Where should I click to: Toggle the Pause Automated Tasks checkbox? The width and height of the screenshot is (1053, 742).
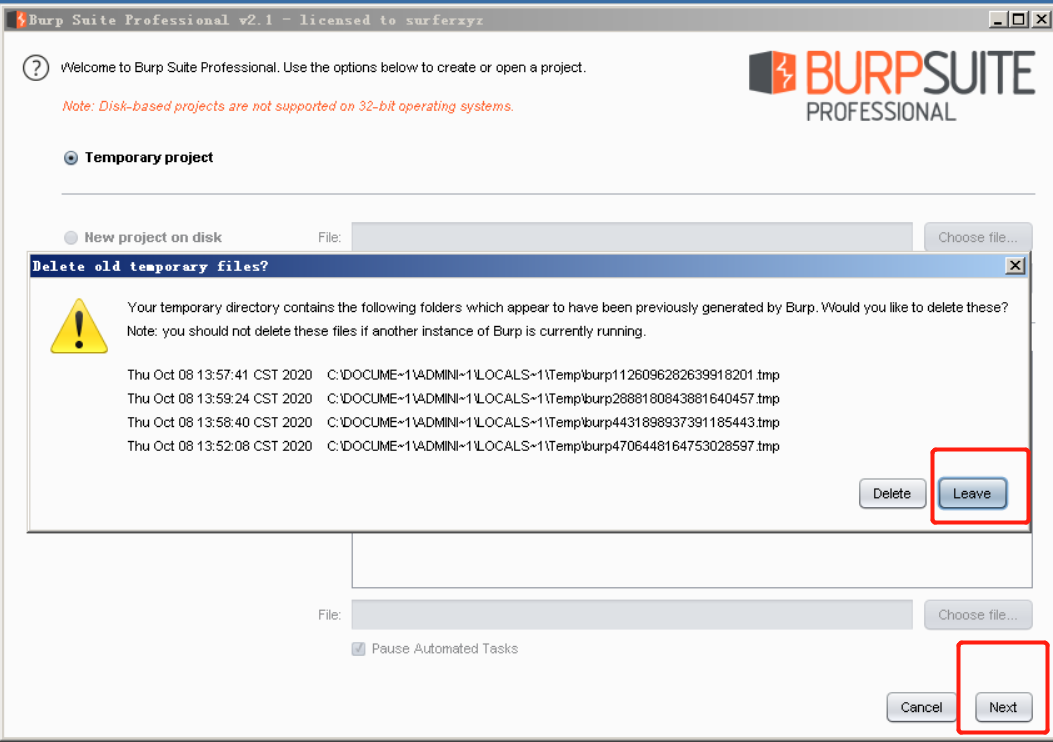point(359,649)
